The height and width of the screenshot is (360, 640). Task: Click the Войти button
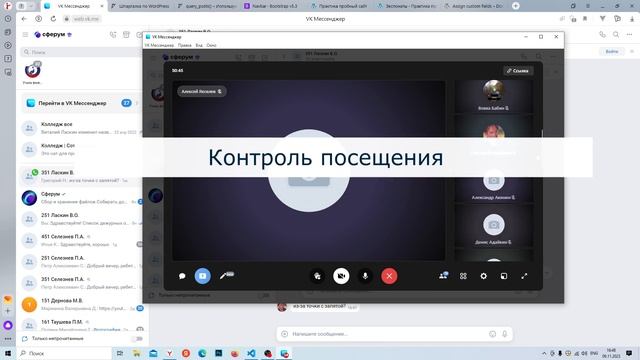click(611, 52)
